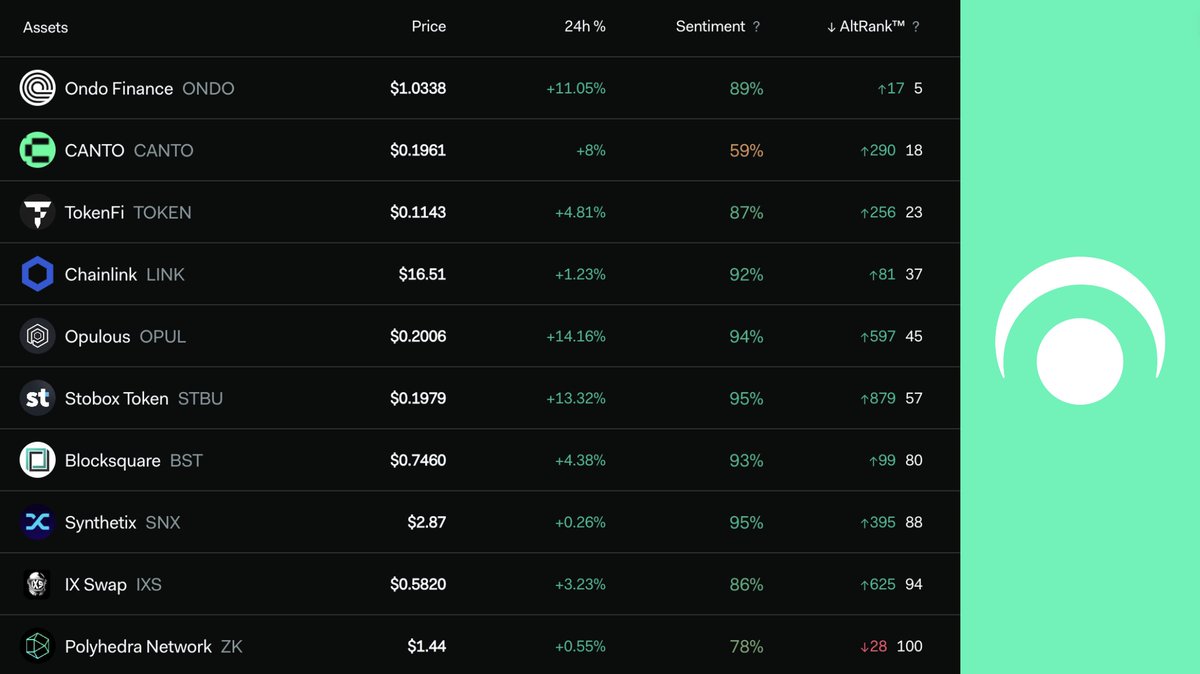1200x674 pixels.
Task: Click the Synthetix coin logo
Action: click(37, 522)
